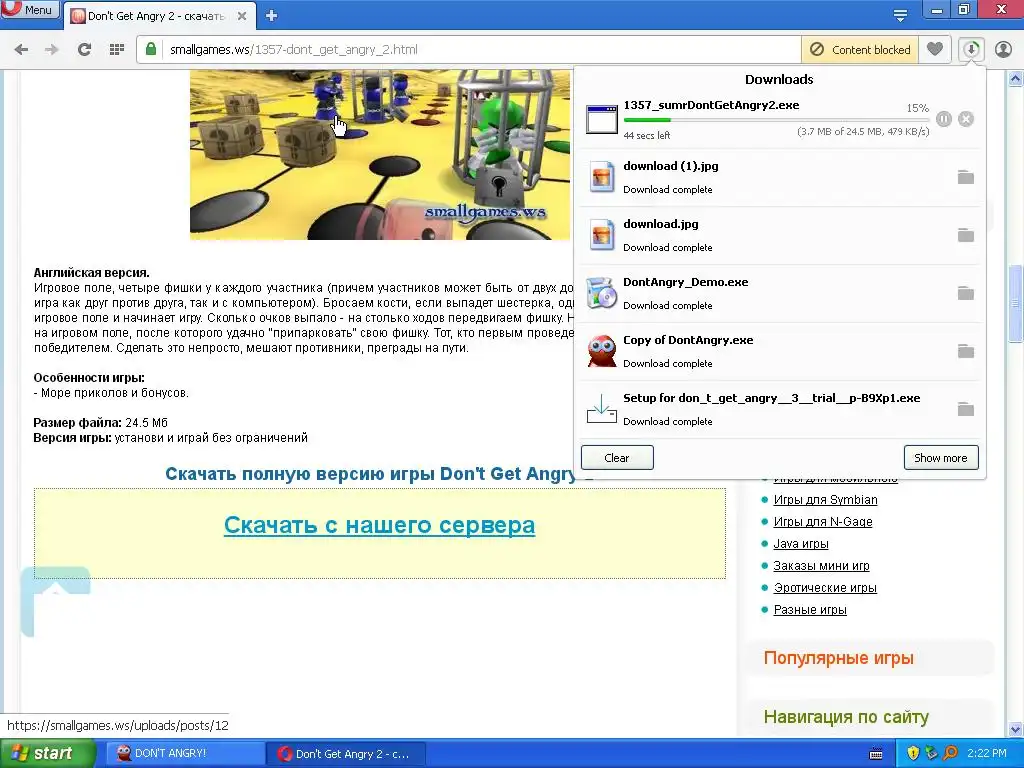
Task: Open Copy of DontAngry.exe download
Action: pyautogui.click(x=780, y=352)
